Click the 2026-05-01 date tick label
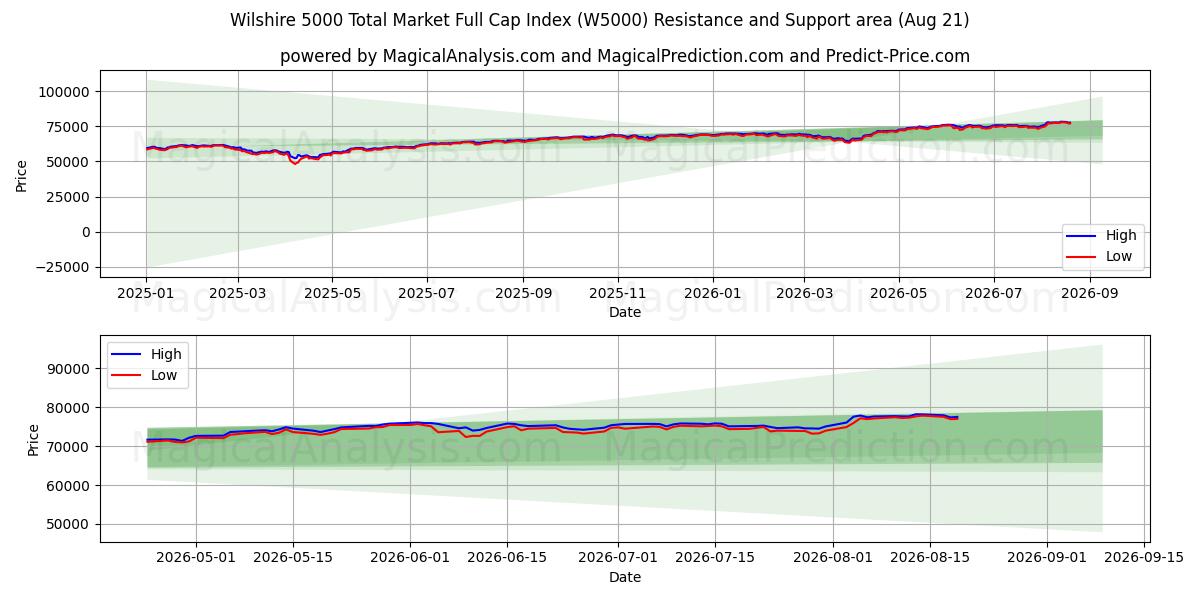Image resolution: width=1200 pixels, height=600 pixels. tap(195, 558)
